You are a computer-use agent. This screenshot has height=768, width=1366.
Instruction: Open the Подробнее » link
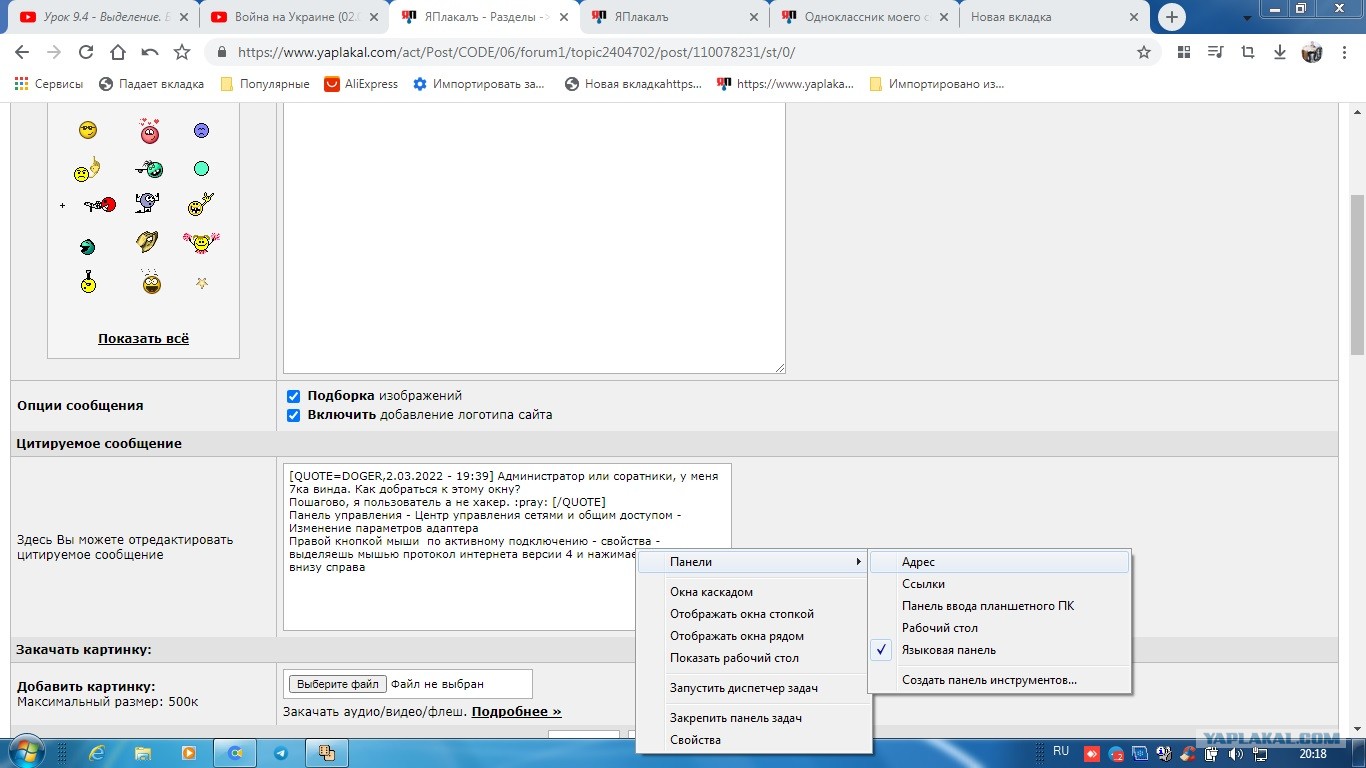(x=516, y=712)
